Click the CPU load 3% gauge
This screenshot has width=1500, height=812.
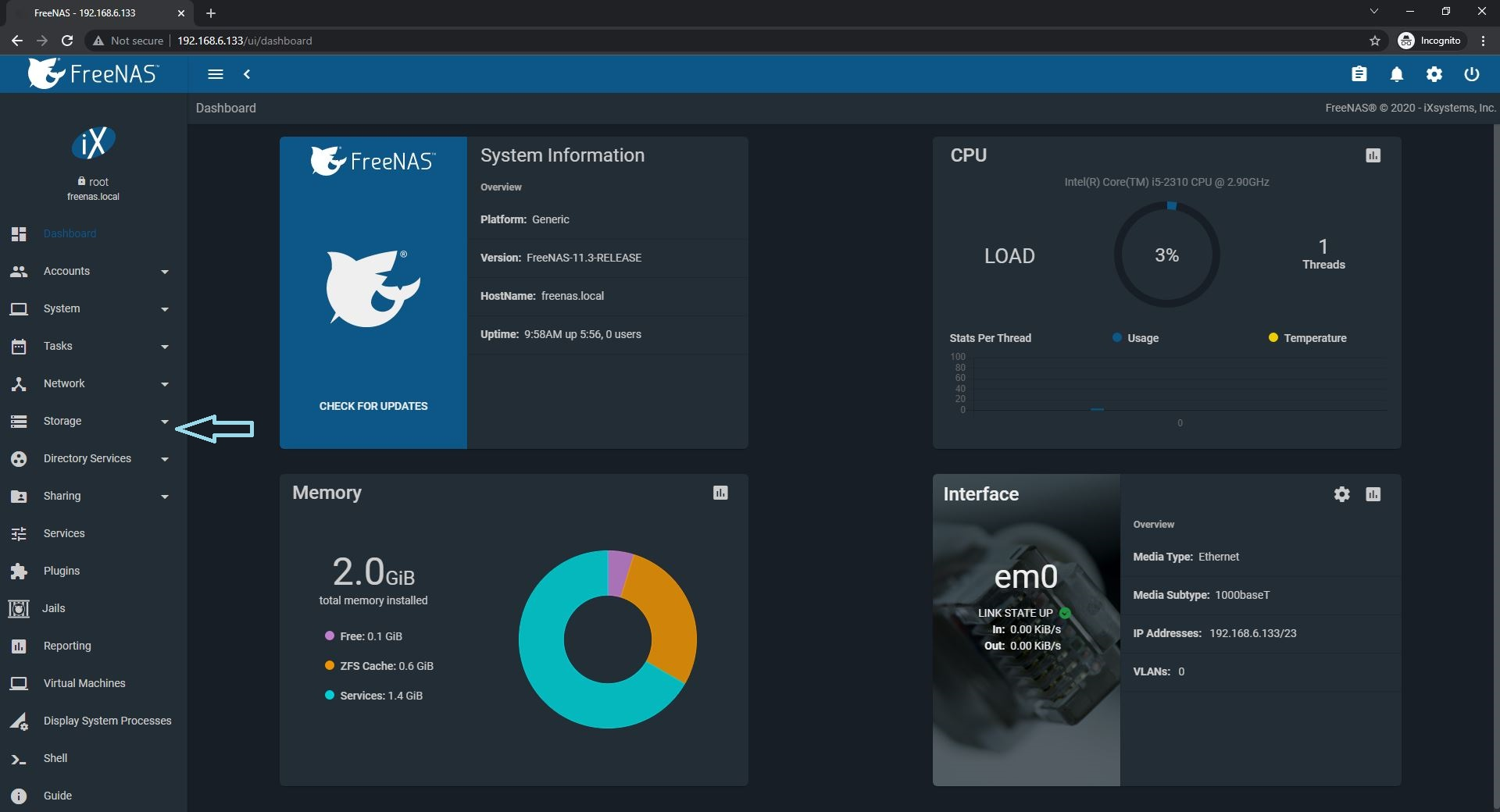pyautogui.click(x=1166, y=255)
